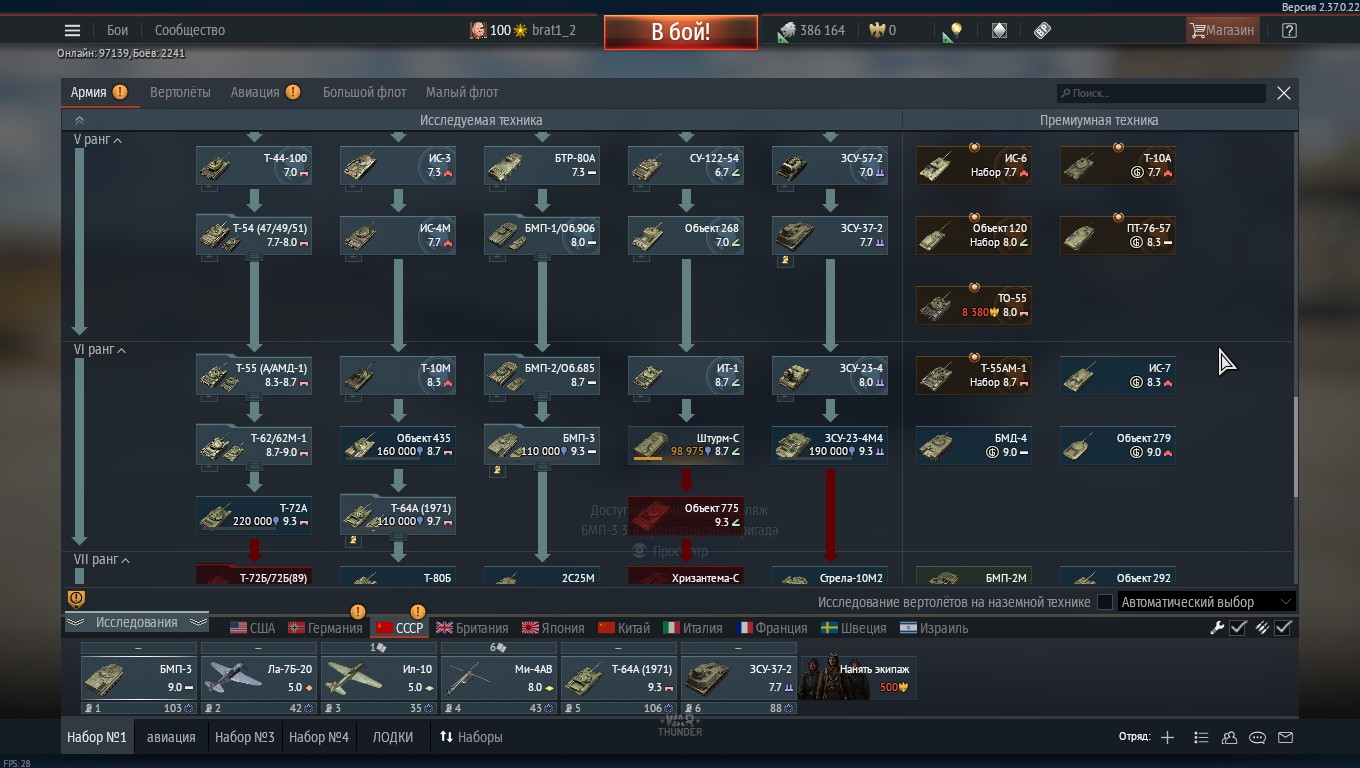The width and height of the screenshot is (1360, 768).
Task: Select the Израиль nation
Action: (x=934, y=628)
